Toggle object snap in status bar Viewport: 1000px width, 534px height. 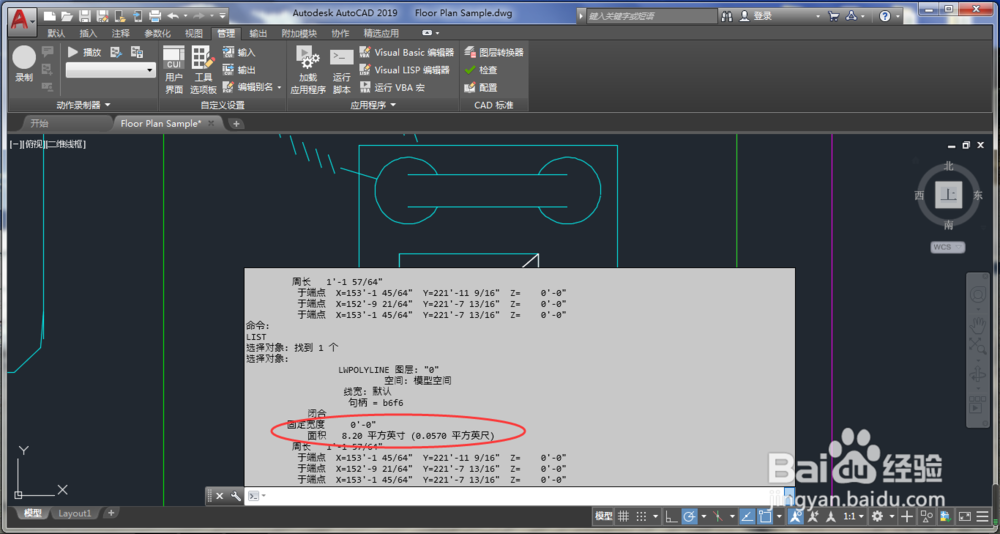(x=765, y=516)
